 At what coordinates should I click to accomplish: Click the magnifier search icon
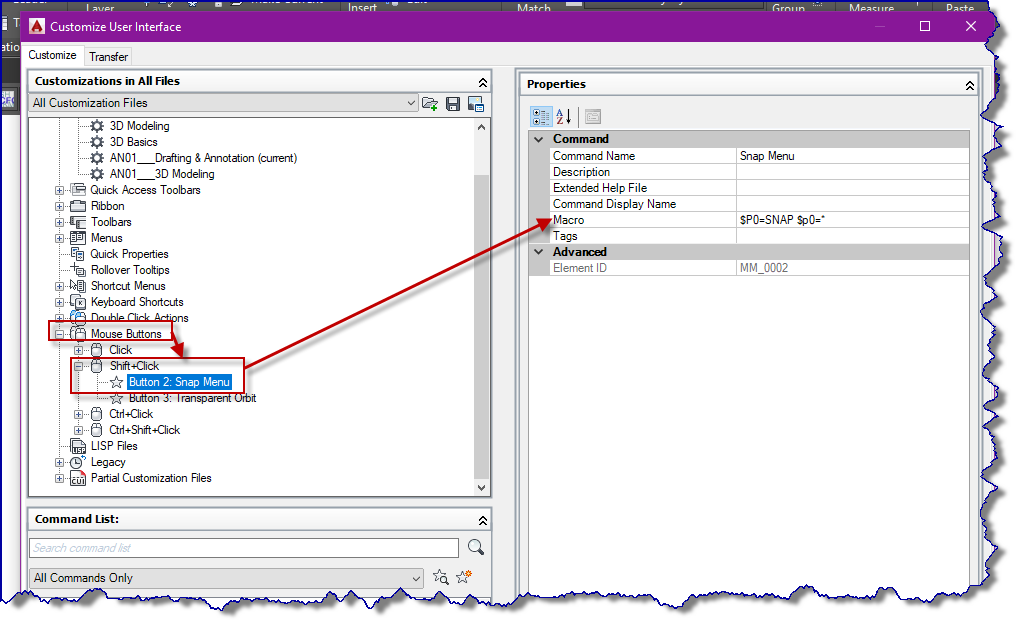coord(476,547)
